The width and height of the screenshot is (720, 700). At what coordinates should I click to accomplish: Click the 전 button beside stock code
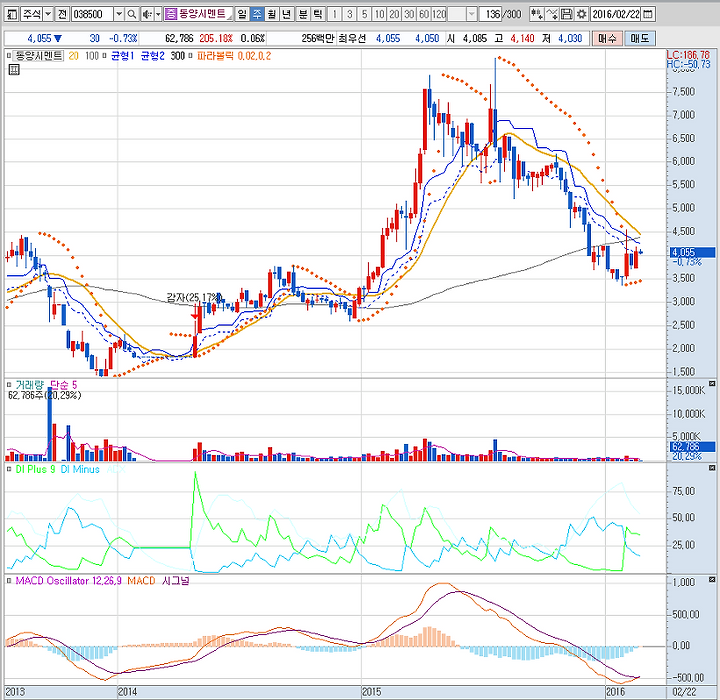62,14
